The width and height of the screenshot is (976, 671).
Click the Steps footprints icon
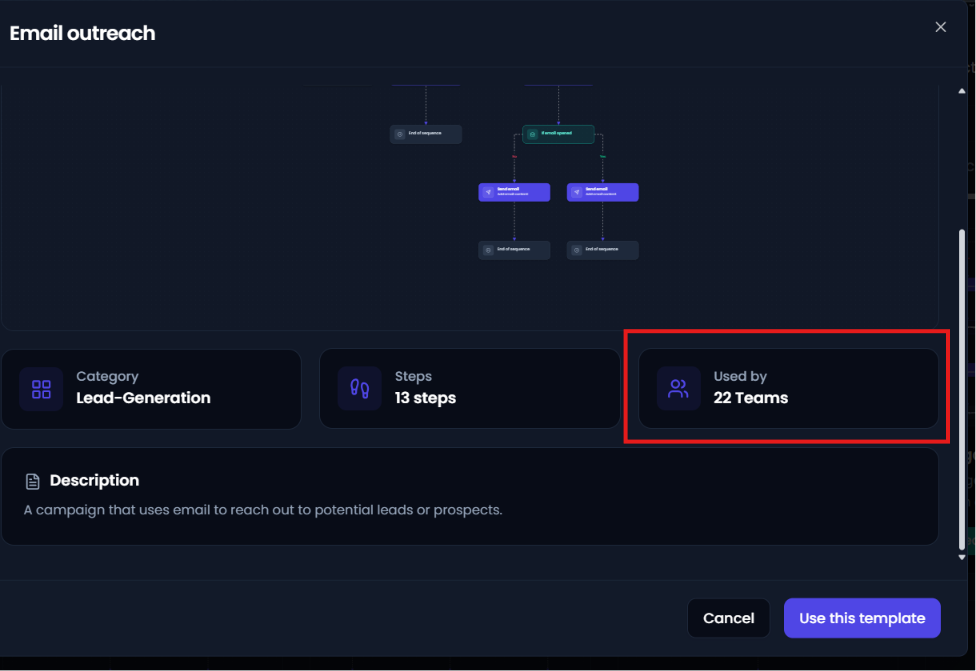[x=359, y=389]
